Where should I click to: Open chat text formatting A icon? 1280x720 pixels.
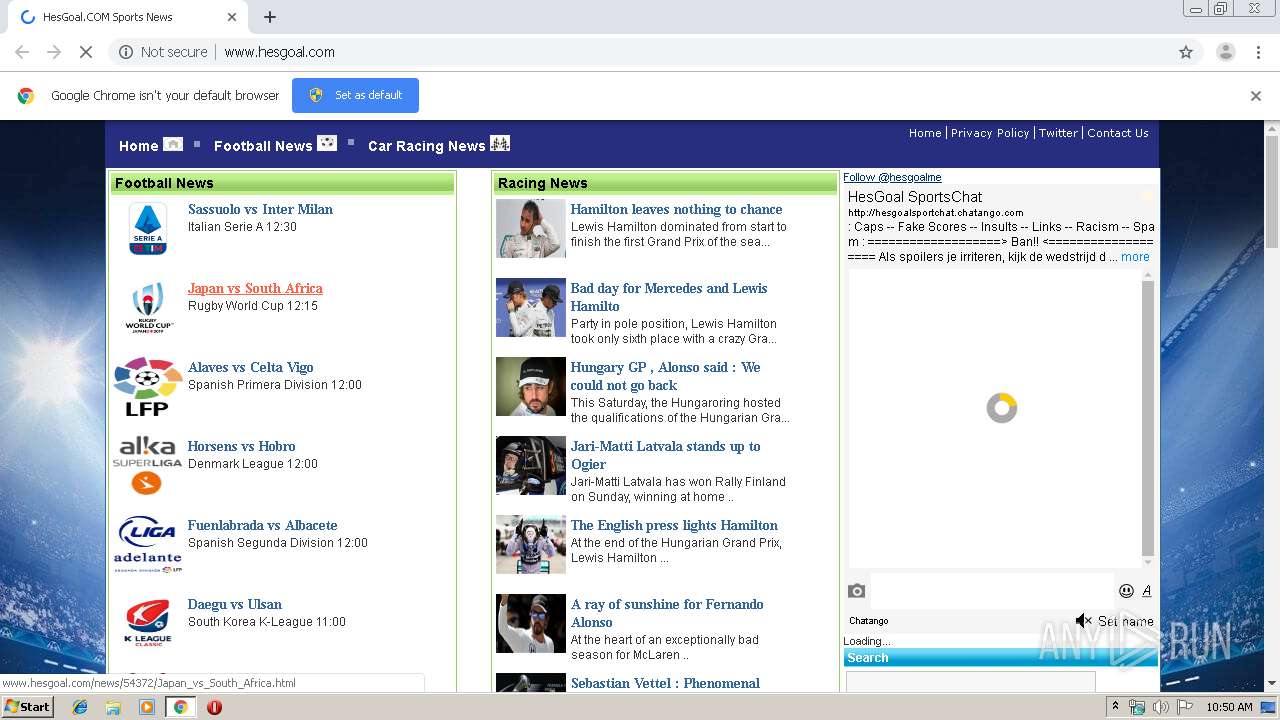[1147, 591]
